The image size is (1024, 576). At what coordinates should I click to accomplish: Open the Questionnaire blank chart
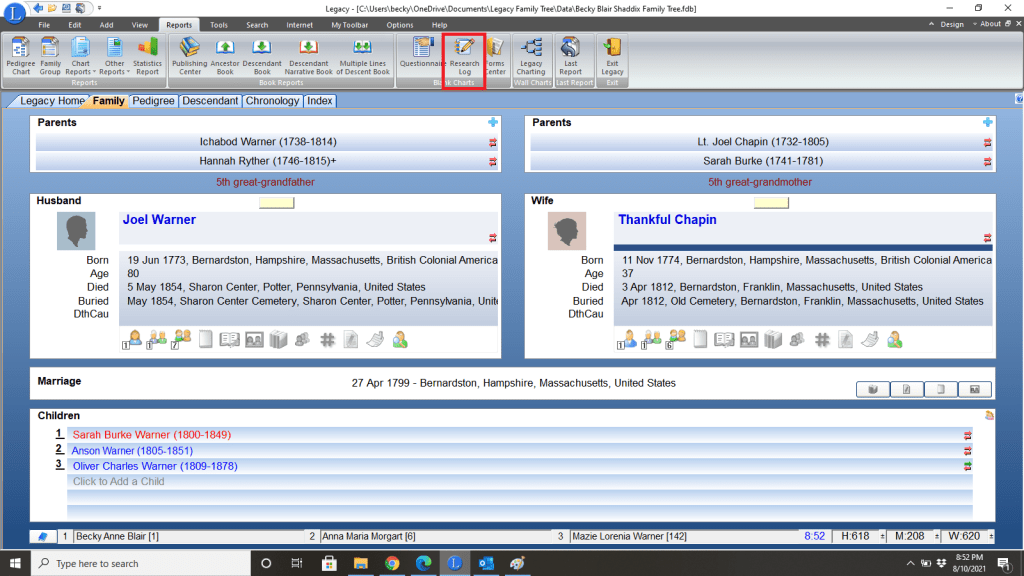422,59
